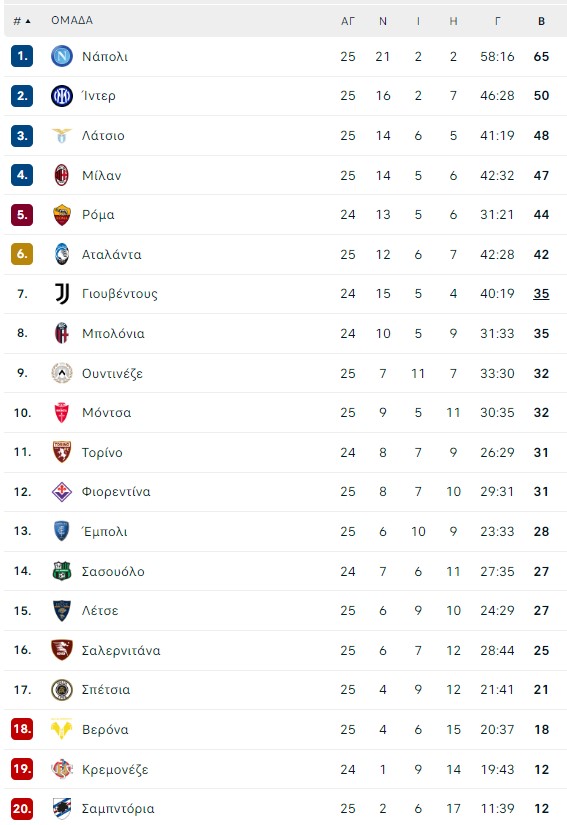Click the Napoli club crest icon
This screenshot has height=825, width=567.
pos(62,56)
